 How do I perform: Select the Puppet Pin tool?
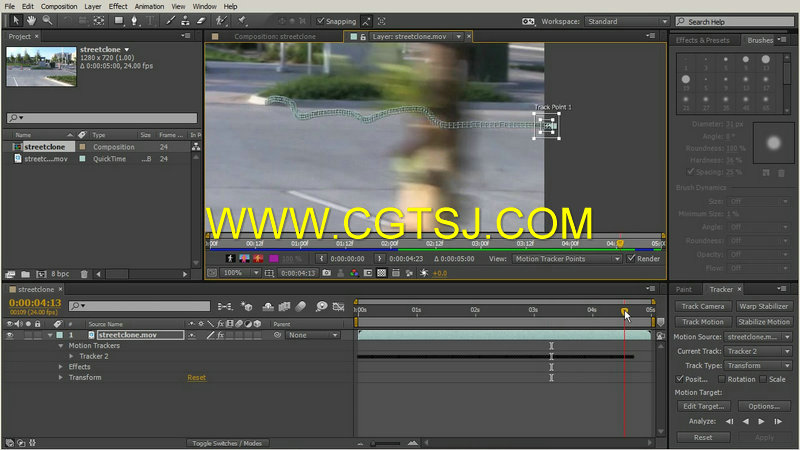[x=242, y=21]
